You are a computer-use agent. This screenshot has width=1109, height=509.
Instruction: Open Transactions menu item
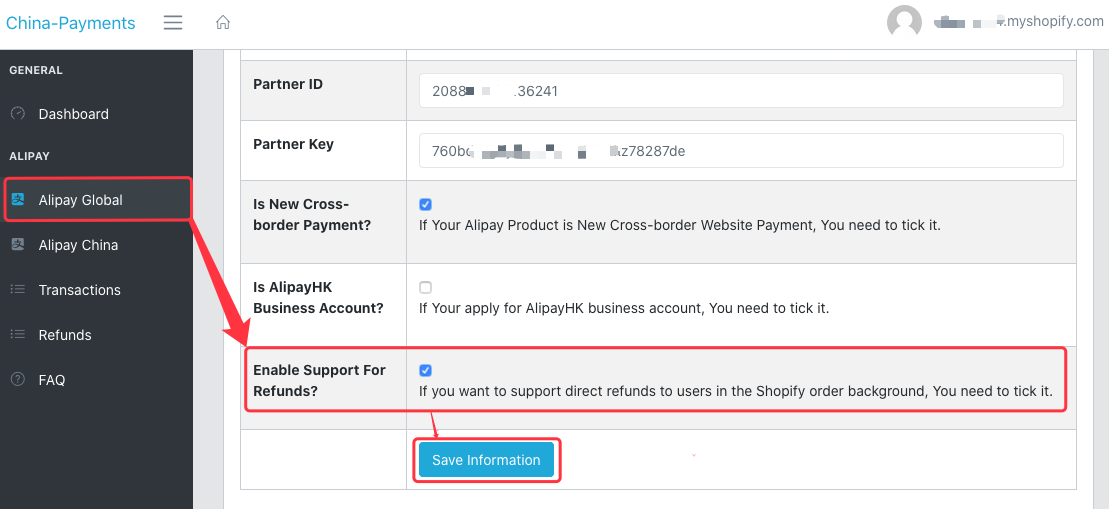(96, 290)
